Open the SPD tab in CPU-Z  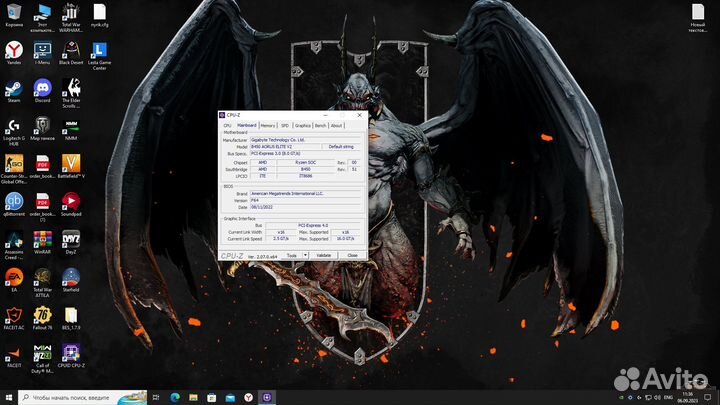point(285,125)
